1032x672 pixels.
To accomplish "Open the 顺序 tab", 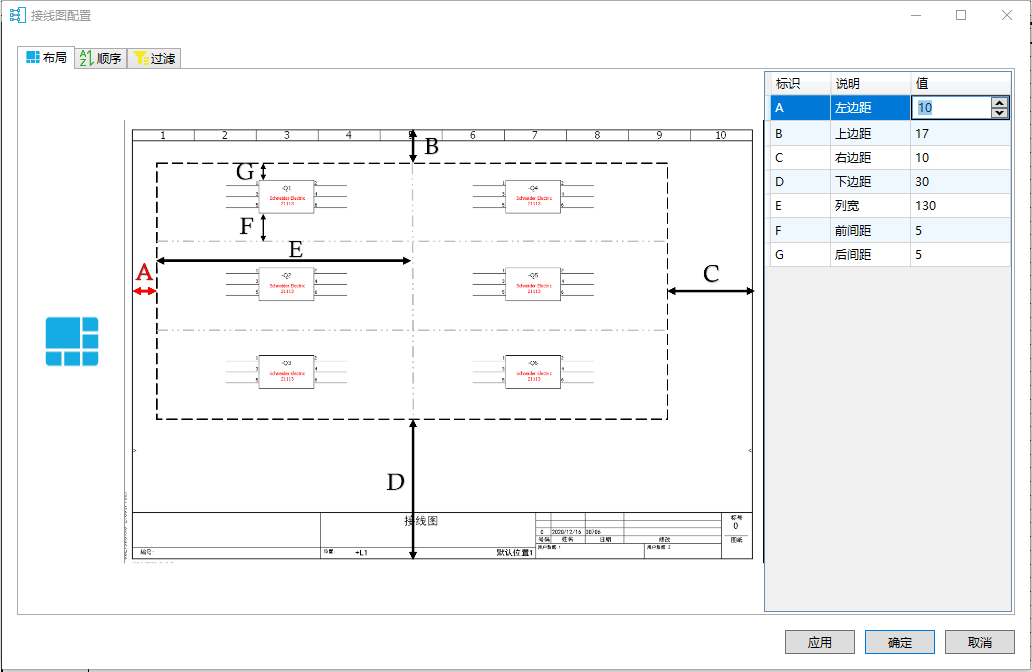I will [101, 59].
